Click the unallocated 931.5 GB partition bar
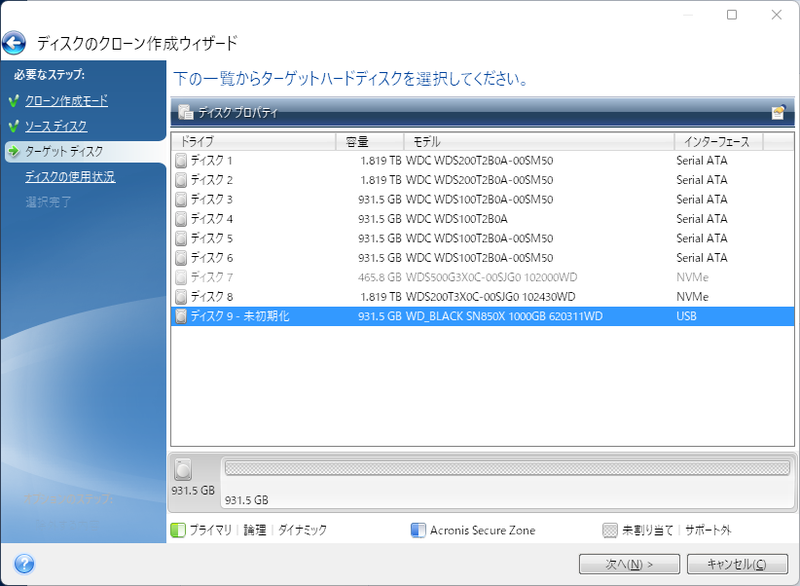Screen dimensions: 800x586 506,468
